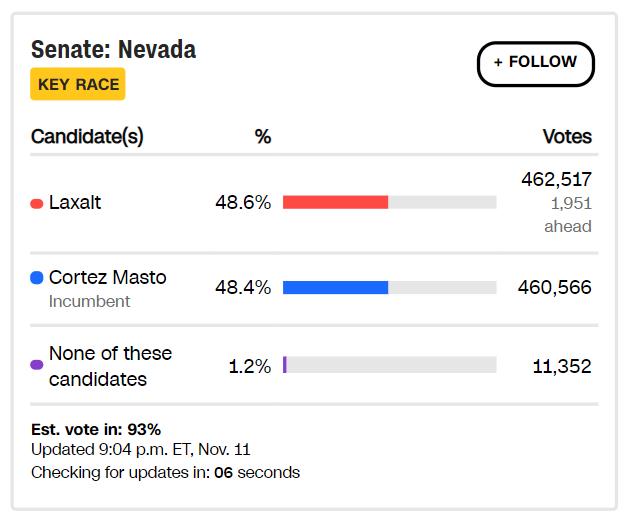Click the KEY RACE badge
This screenshot has width=629, height=519.
point(78,84)
